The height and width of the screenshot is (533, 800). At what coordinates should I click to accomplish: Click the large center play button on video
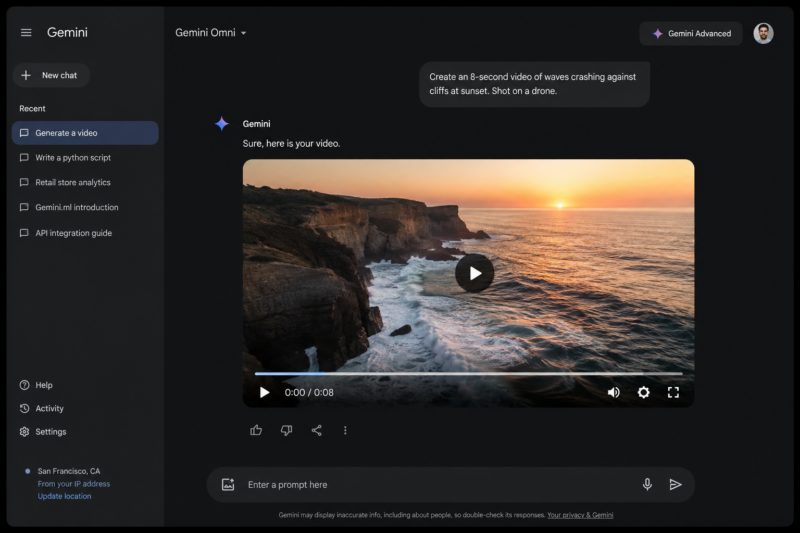point(474,273)
